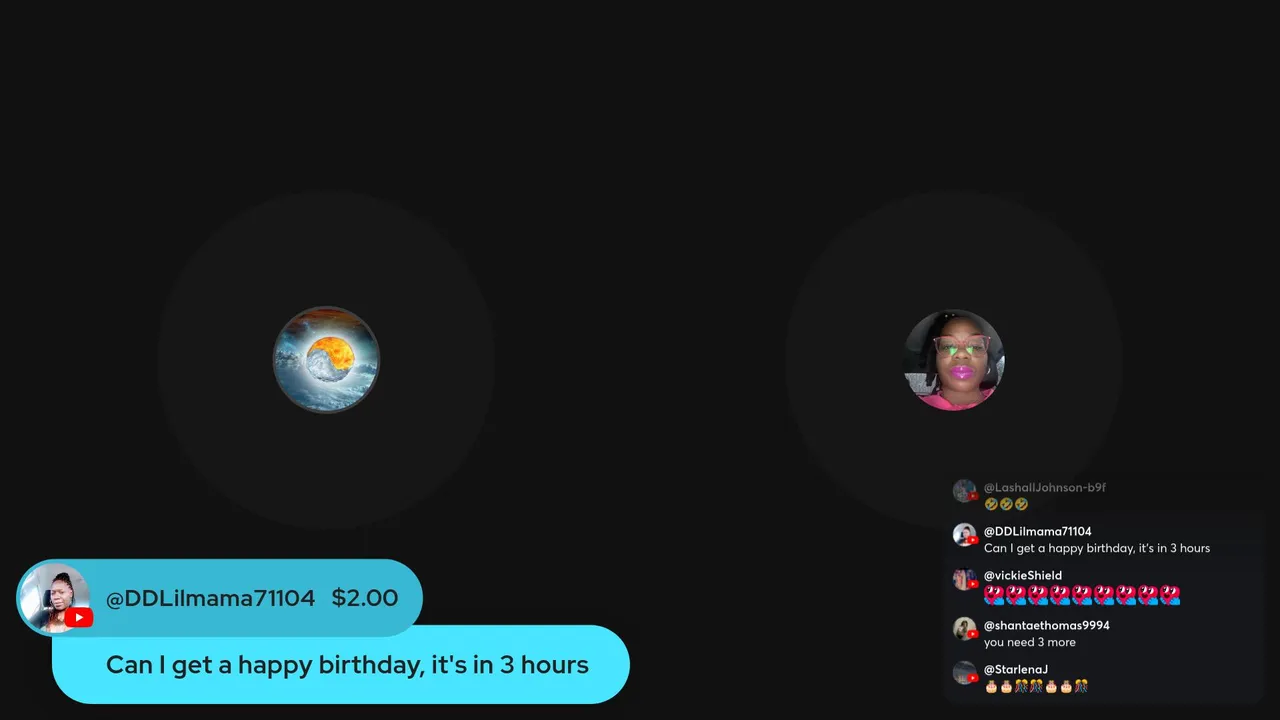1280x720 pixels.
Task: Click the $2.00 super chat amount
Action: [365, 598]
